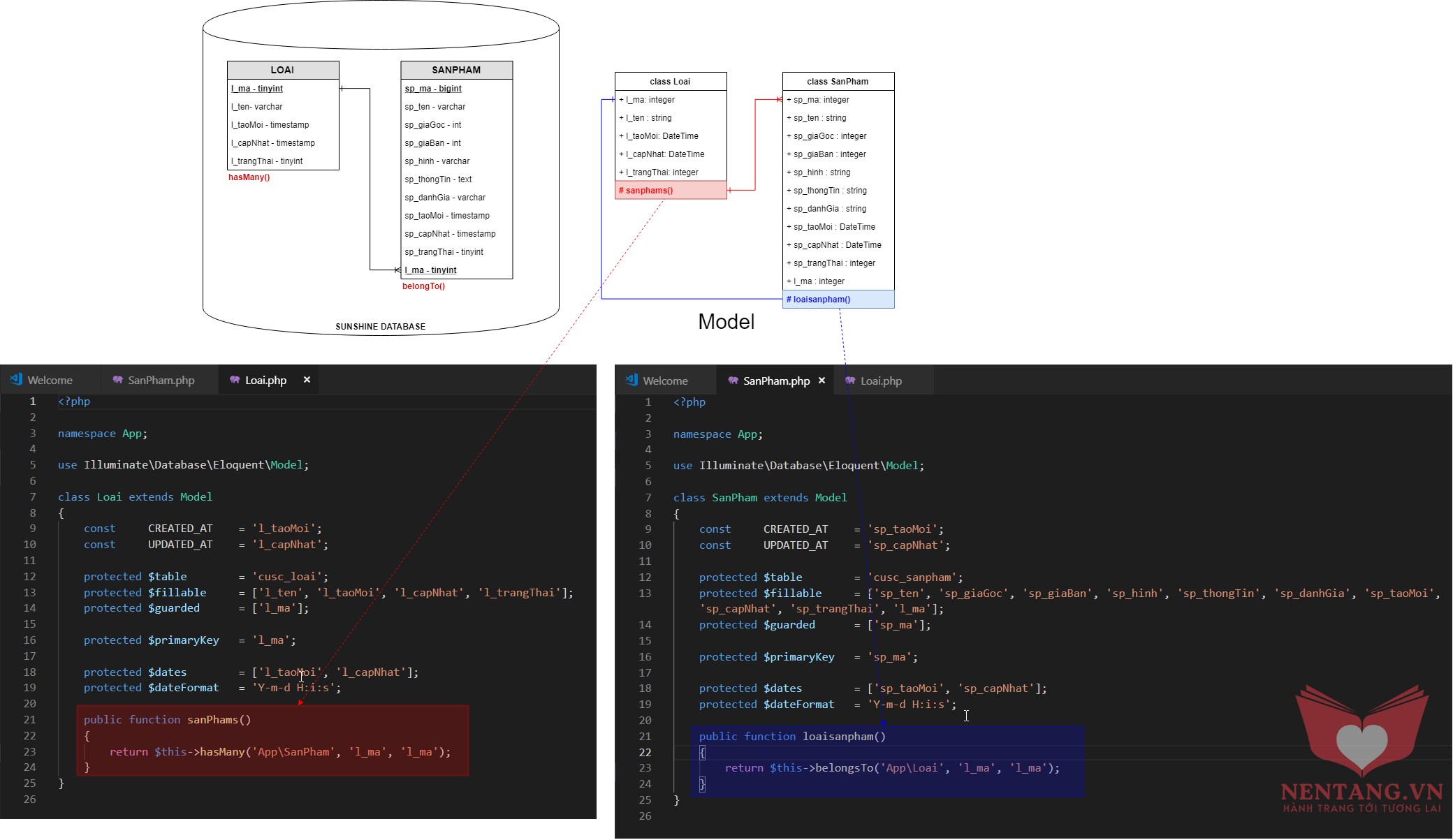Image resolution: width=1453 pixels, height=840 pixels.
Task: Open the Welcome tab in right editor
Action: (x=665, y=381)
